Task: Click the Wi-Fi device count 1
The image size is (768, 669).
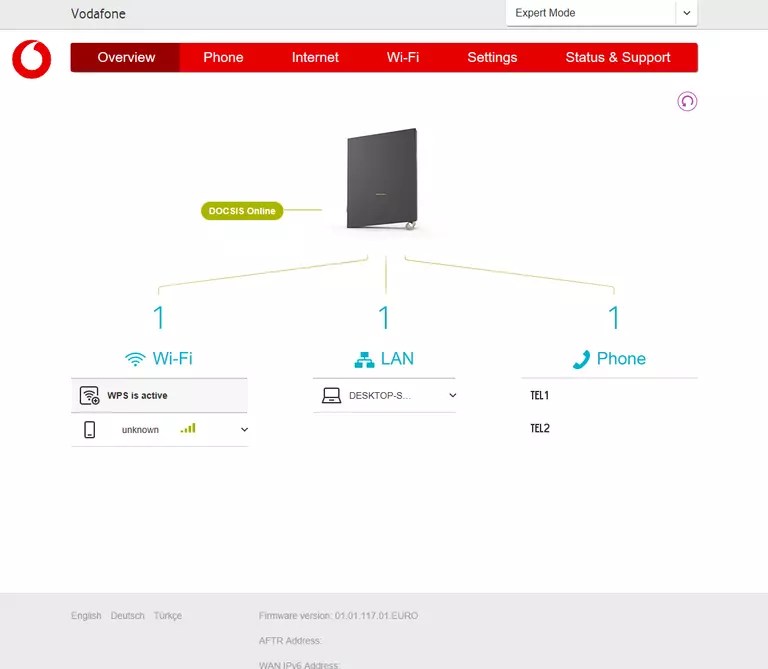Action: 158,317
